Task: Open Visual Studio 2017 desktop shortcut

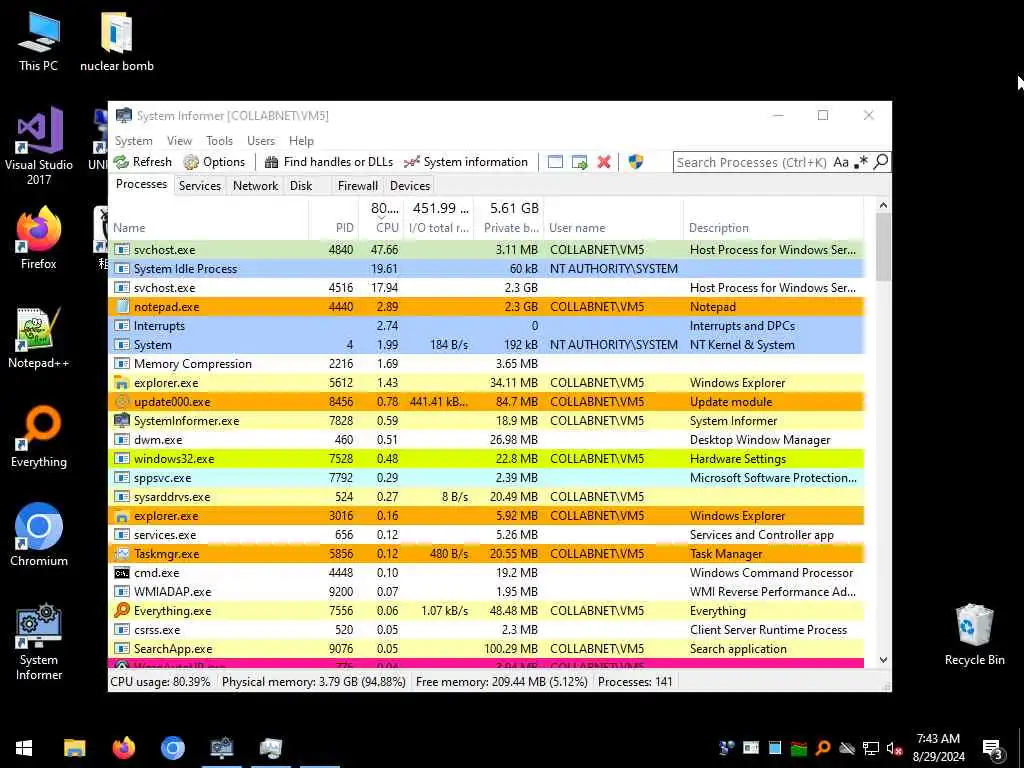Action: tap(39, 146)
